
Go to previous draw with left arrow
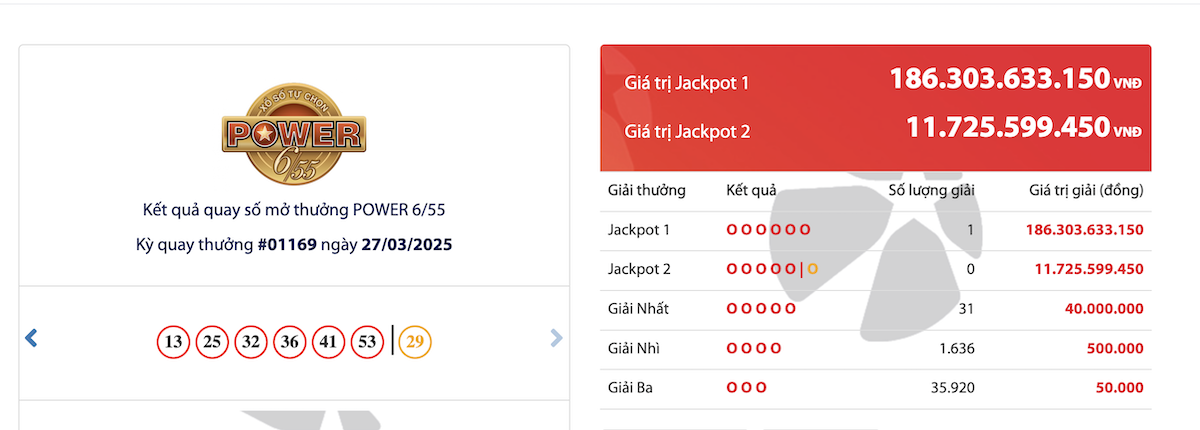coord(31,339)
